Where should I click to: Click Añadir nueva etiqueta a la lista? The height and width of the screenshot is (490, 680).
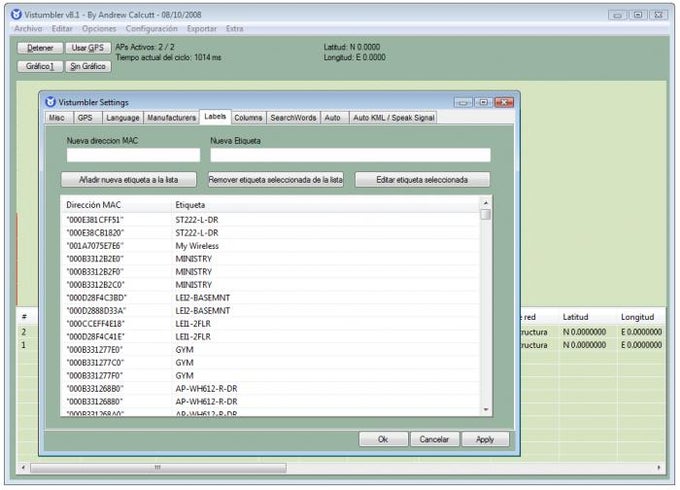129,180
